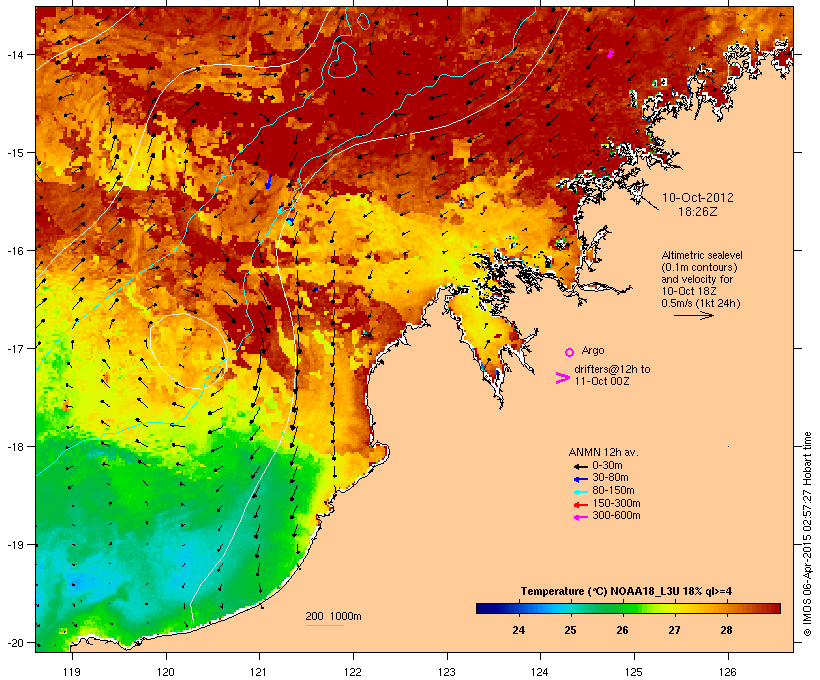The height and width of the screenshot is (680, 820).
Task: Click the 0.5m/s velocity scale arrow
Action: coord(693,315)
